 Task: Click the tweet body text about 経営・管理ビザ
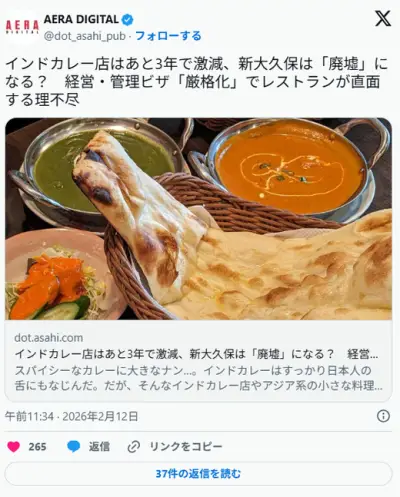click(x=197, y=82)
